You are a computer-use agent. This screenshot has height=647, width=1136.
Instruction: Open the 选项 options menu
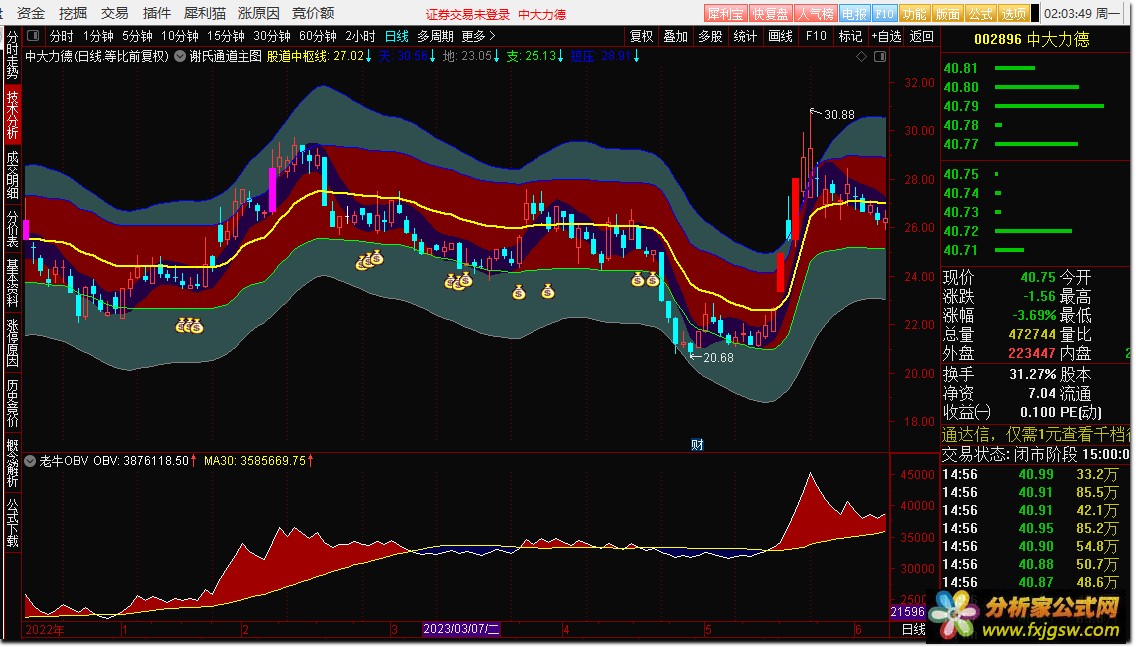point(1013,14)
